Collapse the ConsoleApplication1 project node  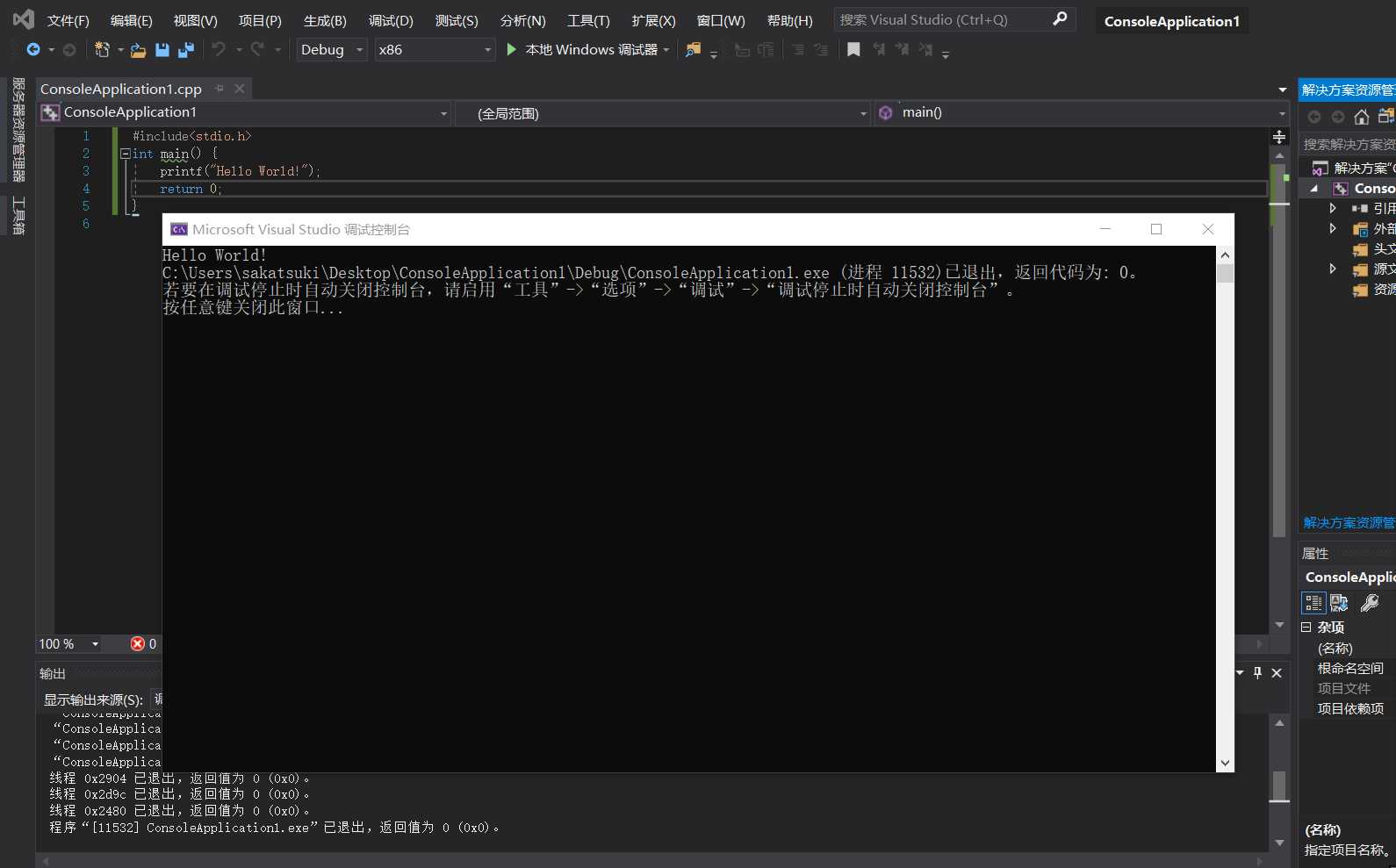click(1314, 189)
